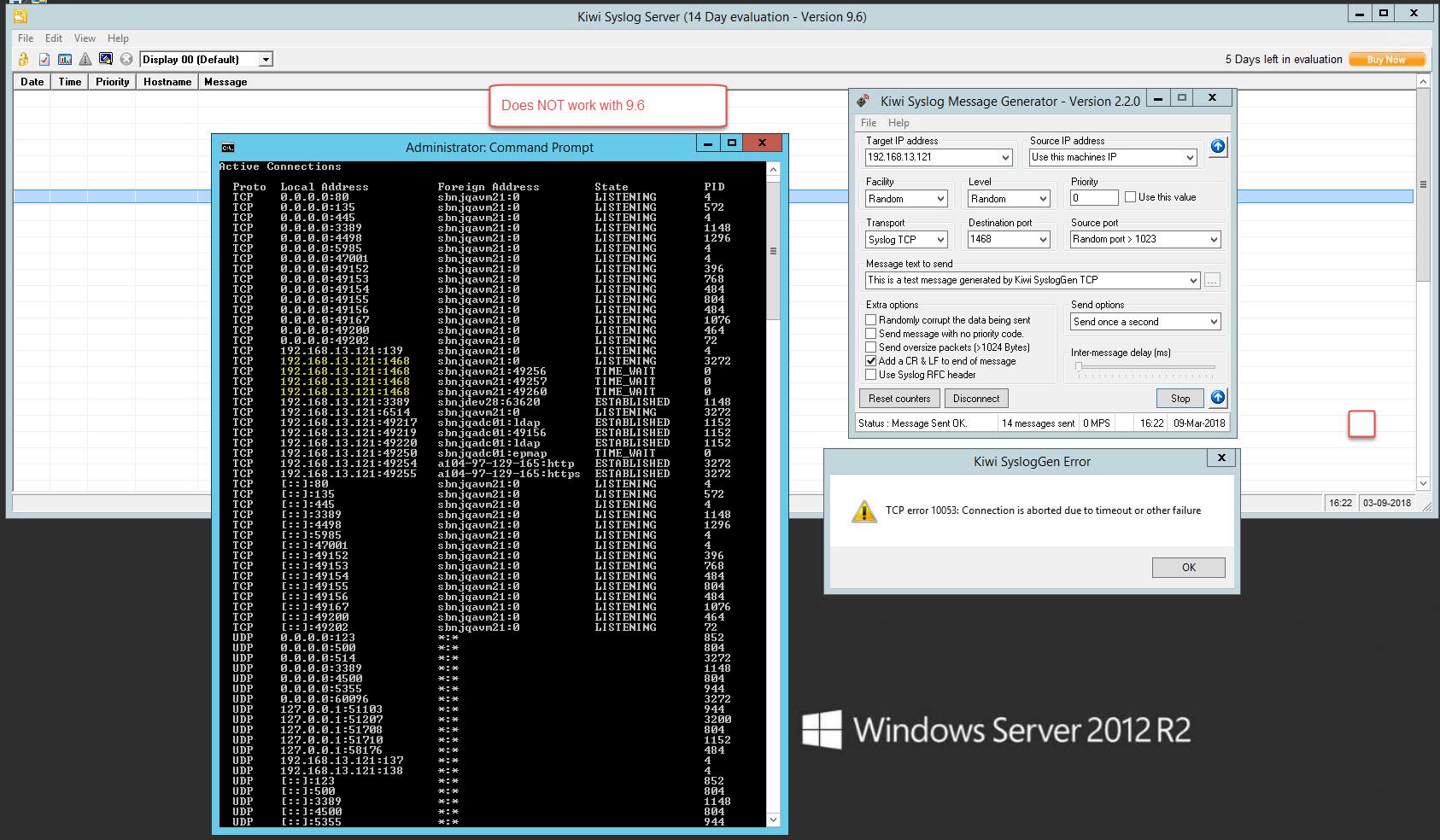Click '03-09-2018' in Kiwi Syslog status bar
The image size is (1440, 840).
click(1387, 503)
